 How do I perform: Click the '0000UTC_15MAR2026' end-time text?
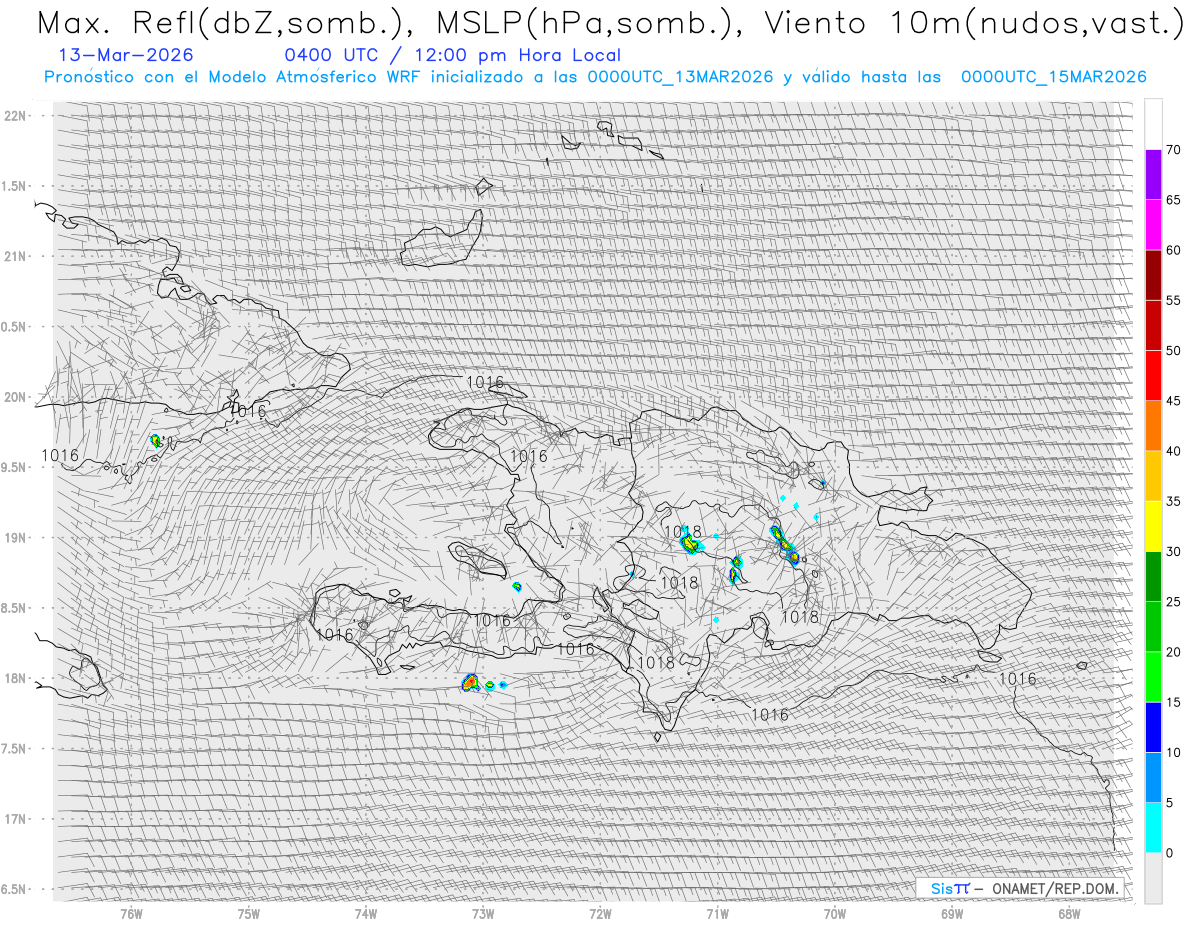(x=1053, y=77)
